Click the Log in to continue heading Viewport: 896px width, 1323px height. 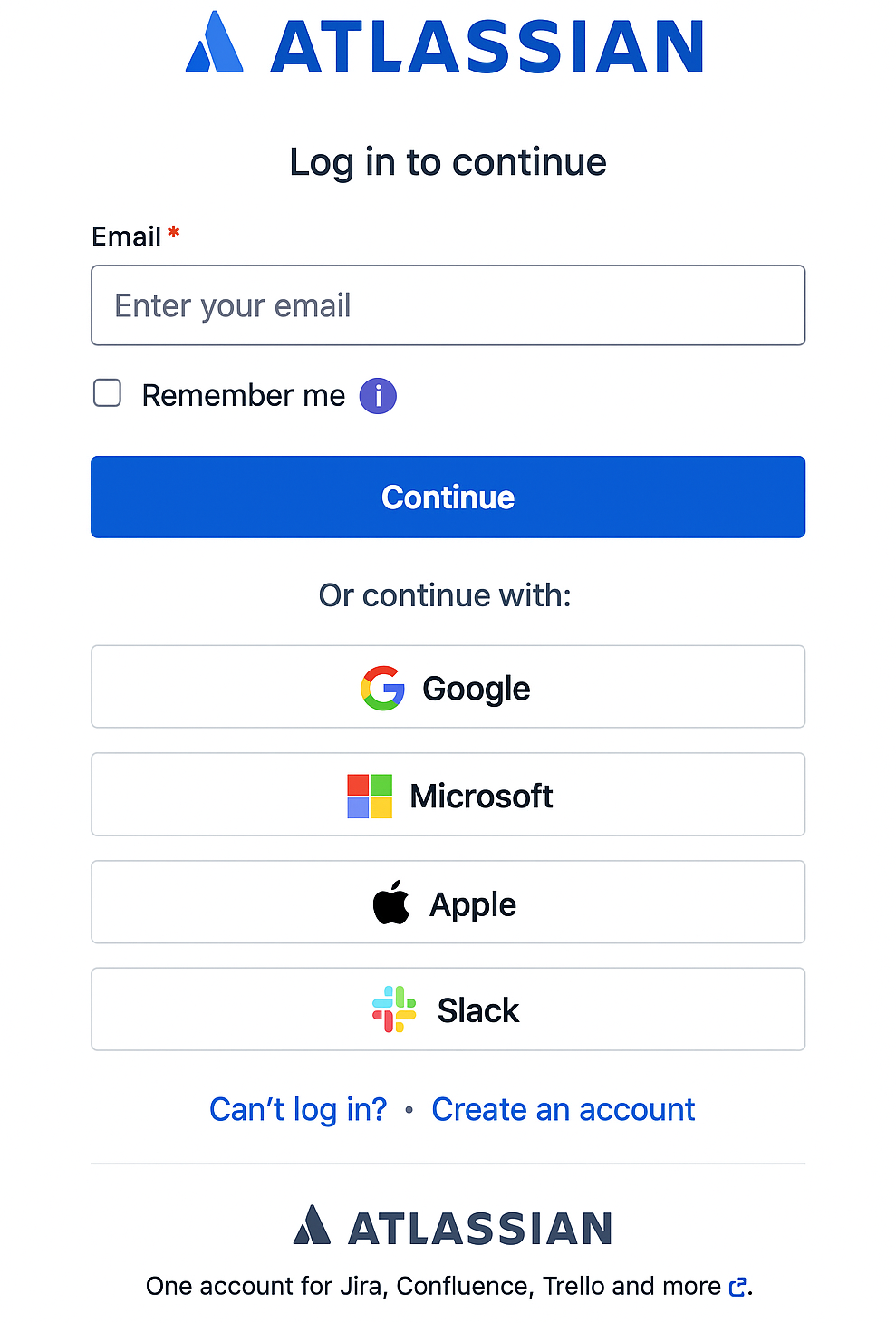[x=448, y=163]
